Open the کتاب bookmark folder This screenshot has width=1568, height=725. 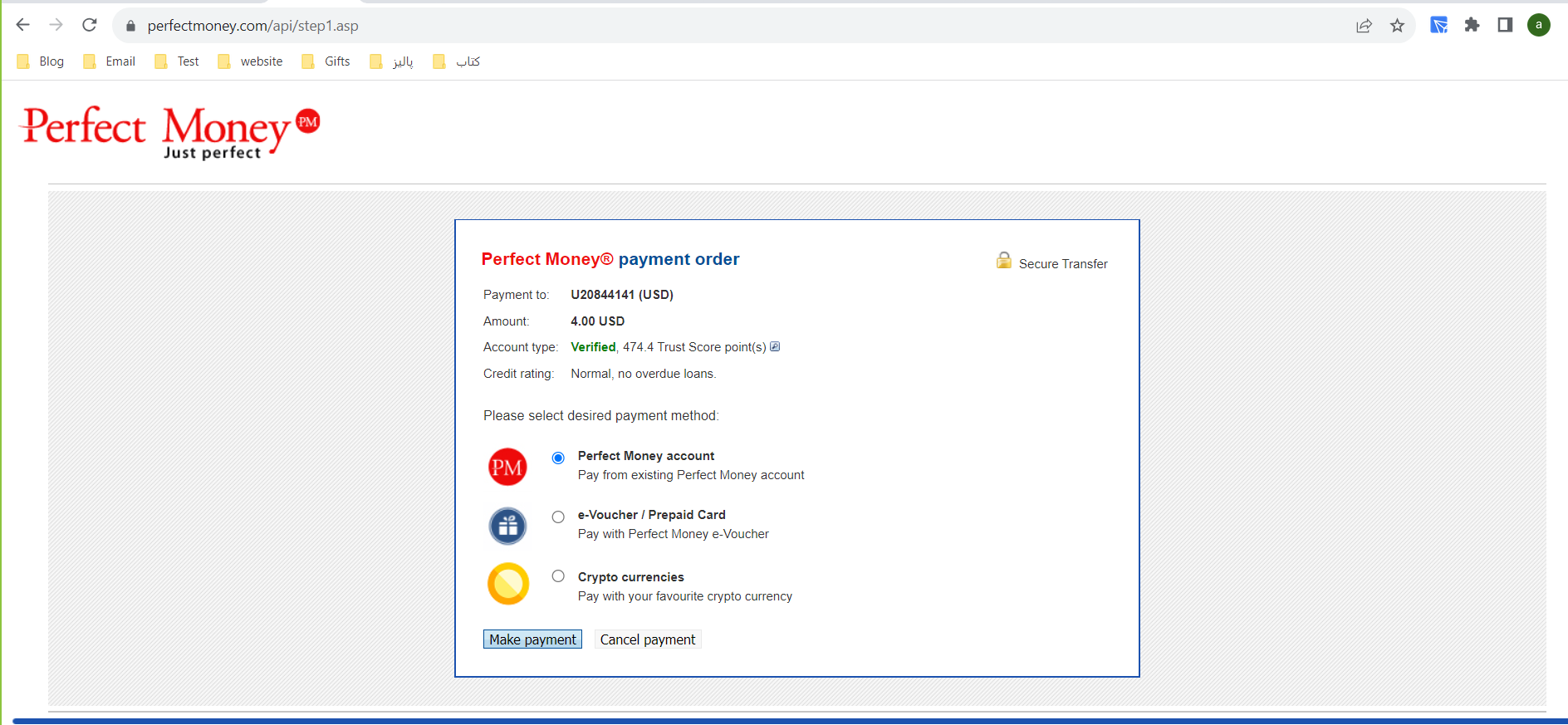[x=457, y=61]
